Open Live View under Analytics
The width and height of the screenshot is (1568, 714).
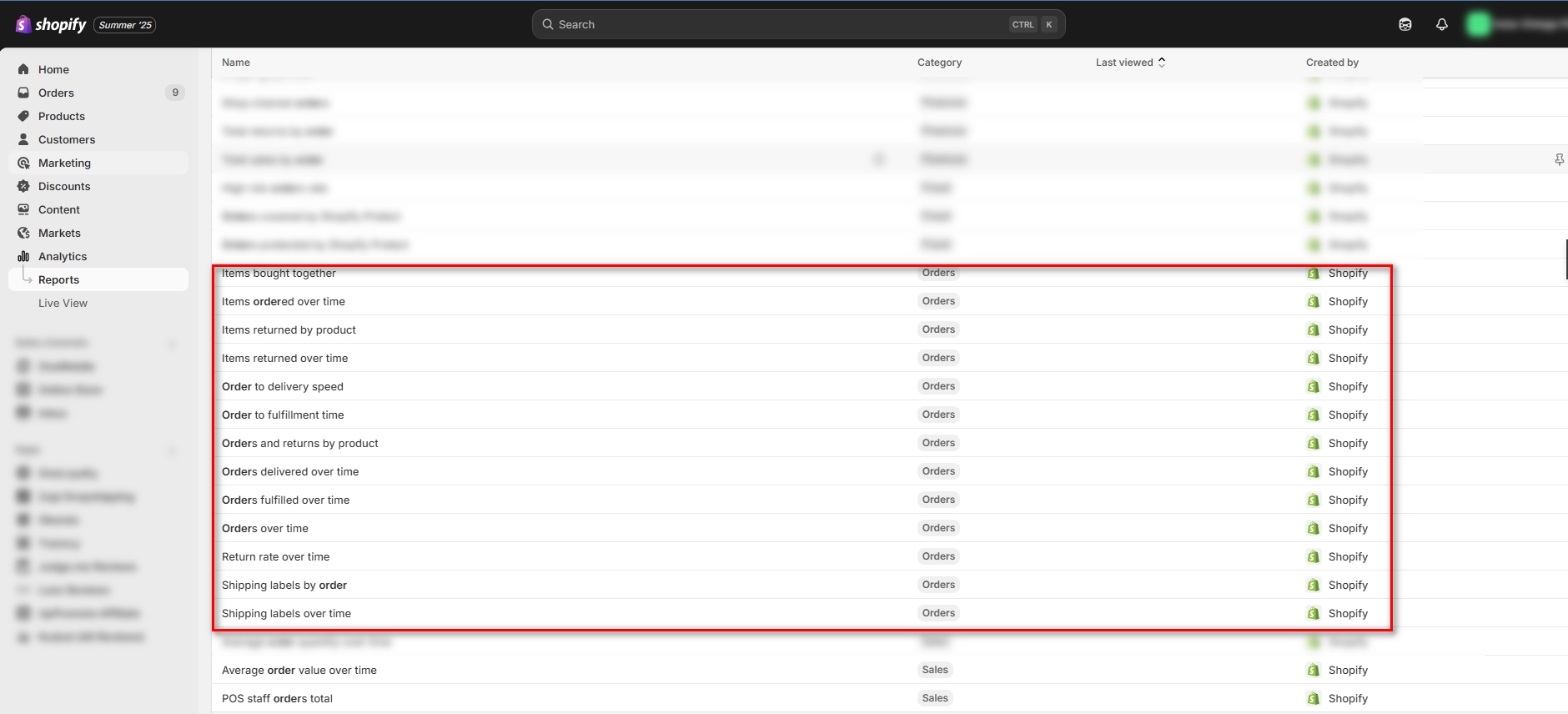point(63,303)
